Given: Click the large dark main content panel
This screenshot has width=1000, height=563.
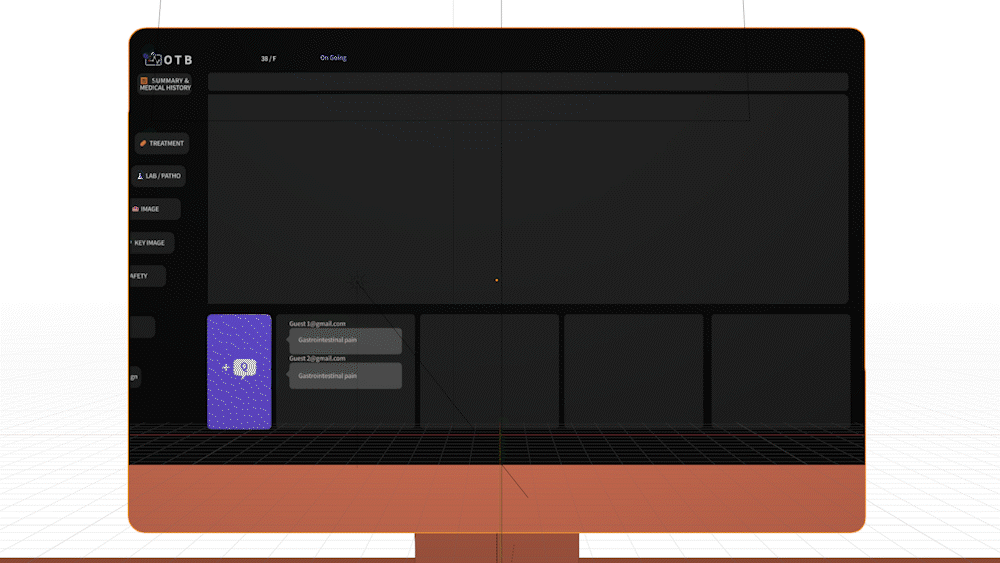Looking at the screenshot, I should [x=528, y=199].
